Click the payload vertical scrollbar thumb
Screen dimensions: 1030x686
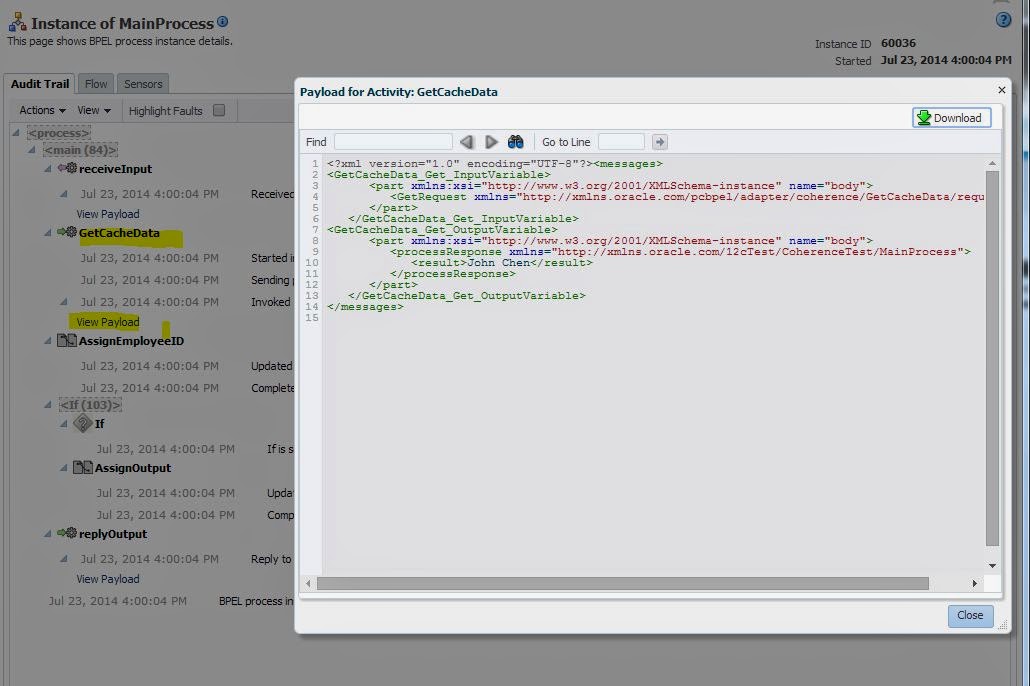pos(992,359)
